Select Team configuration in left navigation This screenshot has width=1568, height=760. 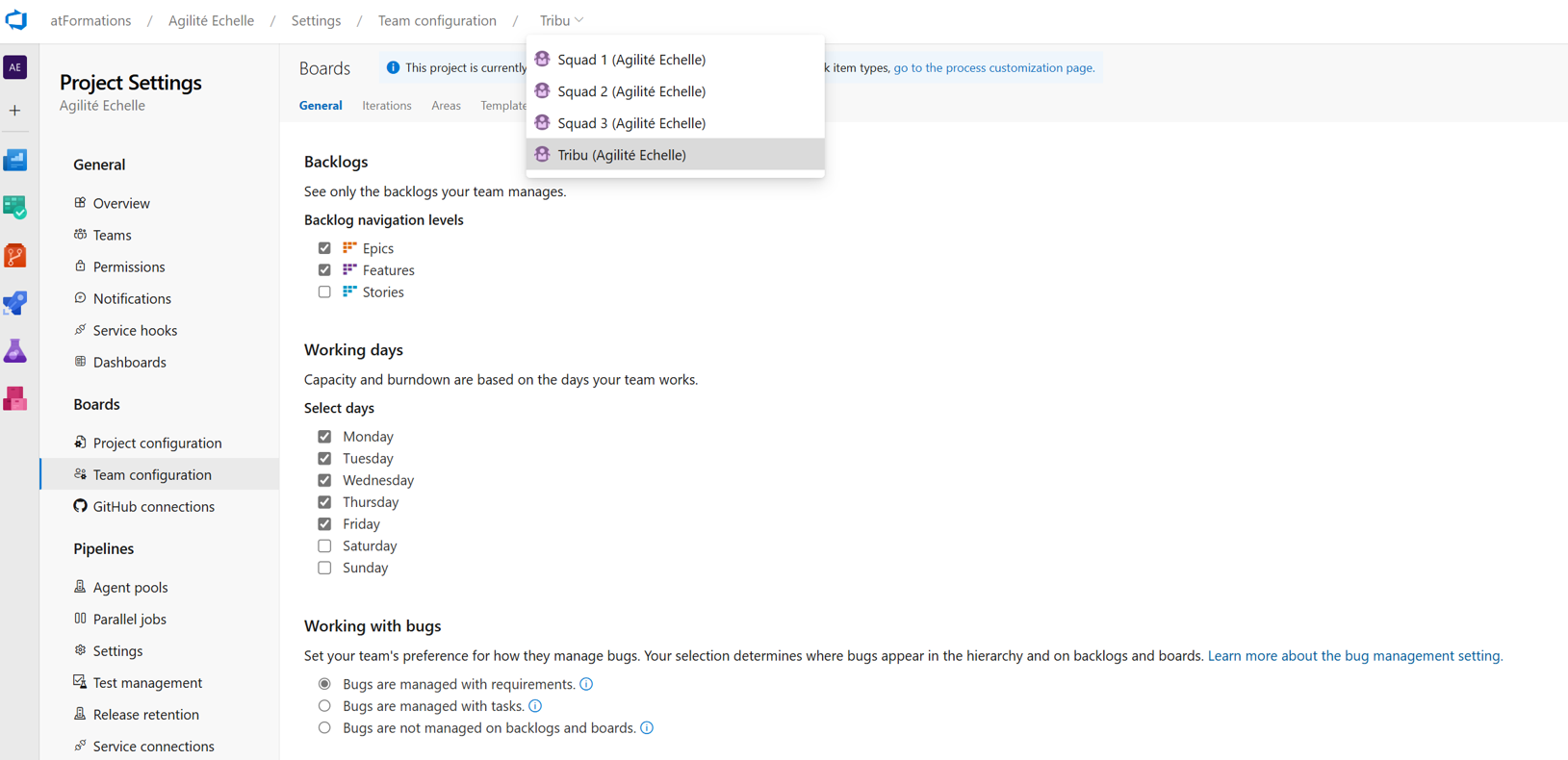(160, 474)
